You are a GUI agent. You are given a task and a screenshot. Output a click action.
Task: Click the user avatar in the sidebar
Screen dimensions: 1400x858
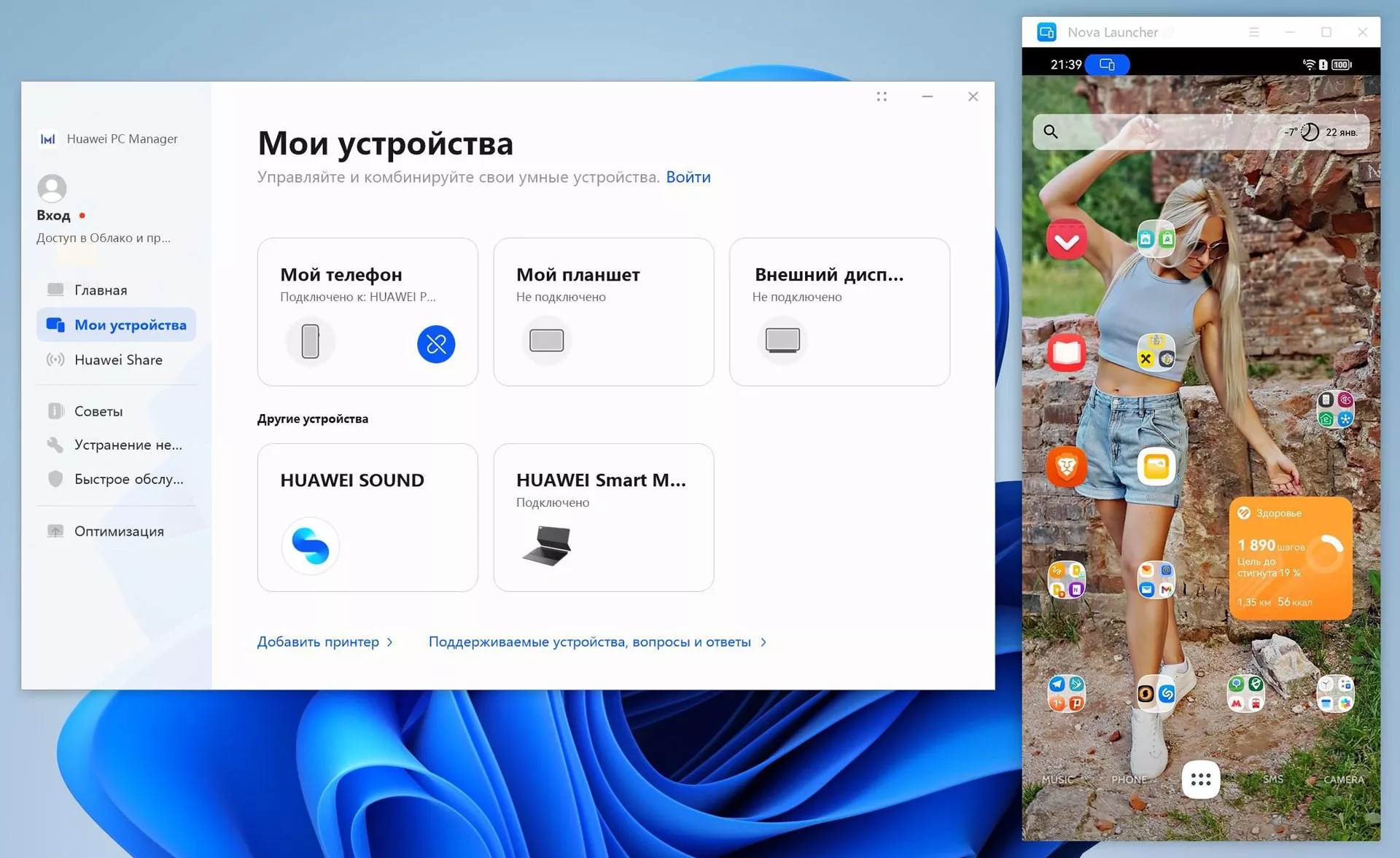(x=52, y=188)
